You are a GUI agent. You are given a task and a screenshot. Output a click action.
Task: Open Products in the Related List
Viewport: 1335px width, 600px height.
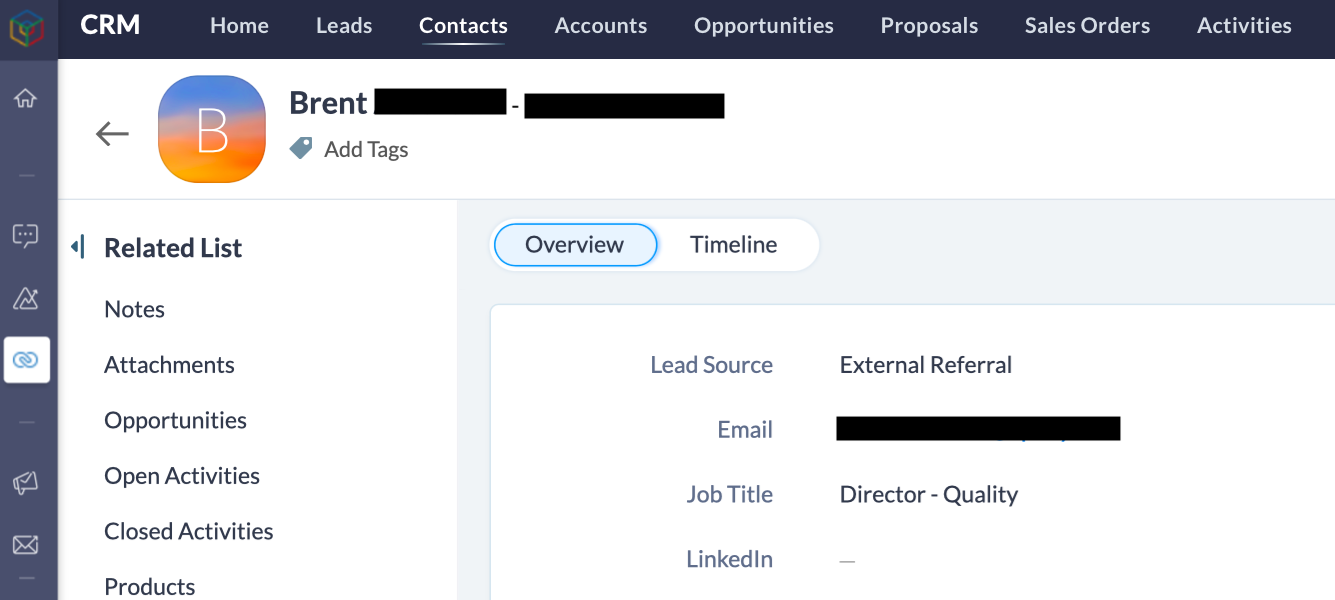pos(149,585)
